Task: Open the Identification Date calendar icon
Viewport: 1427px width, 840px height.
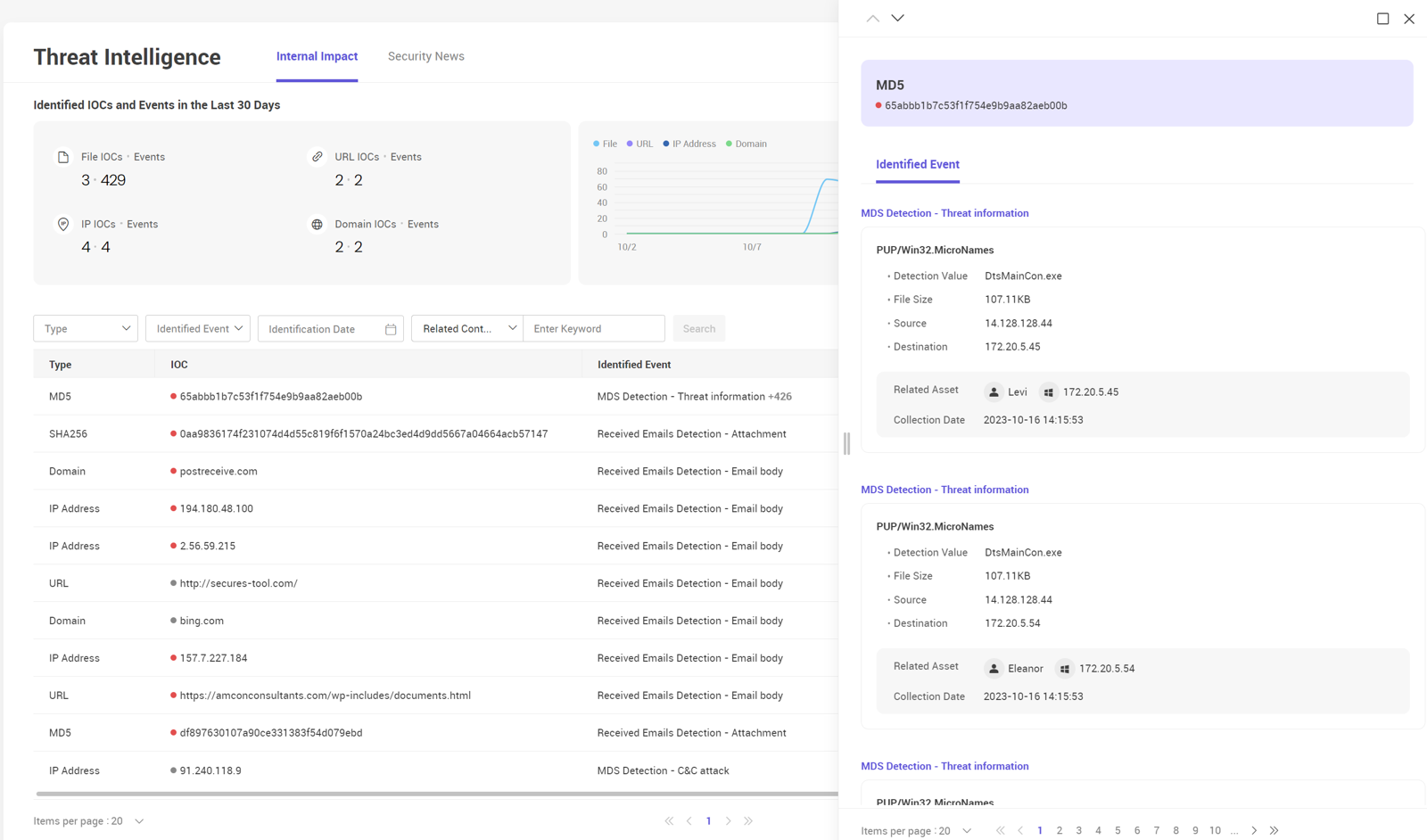Action: 391,329
